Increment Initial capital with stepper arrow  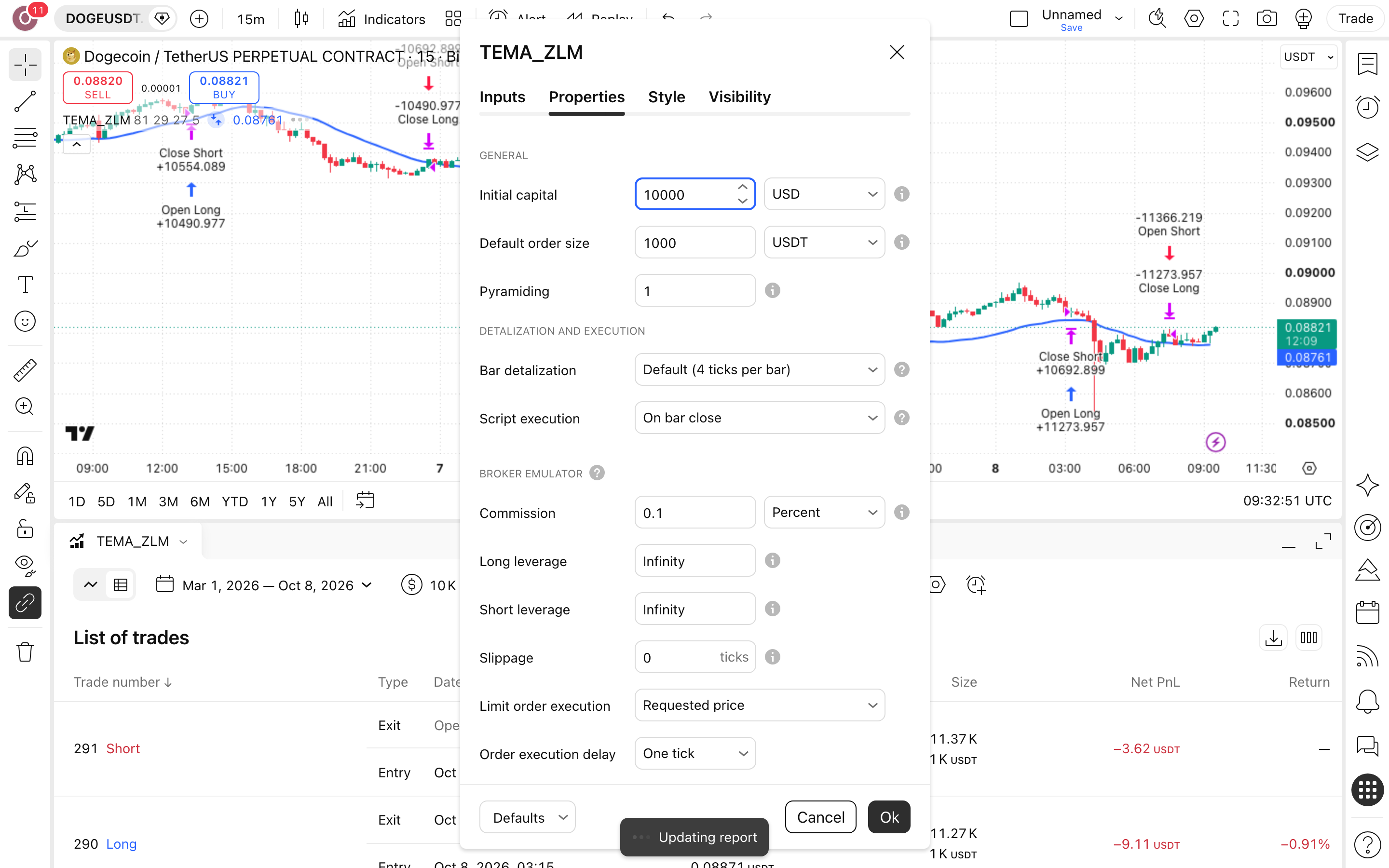(x=742, y=187)
